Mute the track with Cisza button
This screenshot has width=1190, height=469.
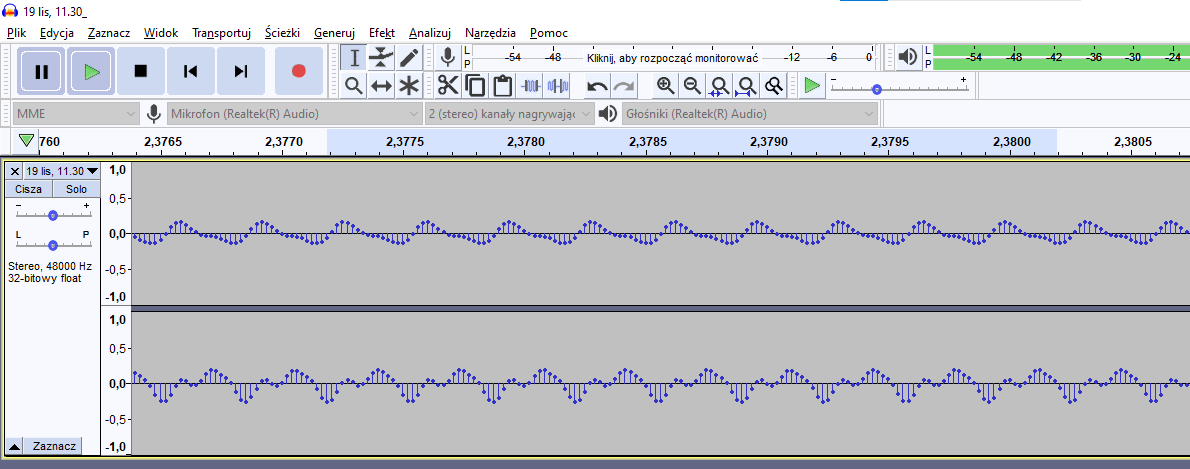click(x=29, y=189)
